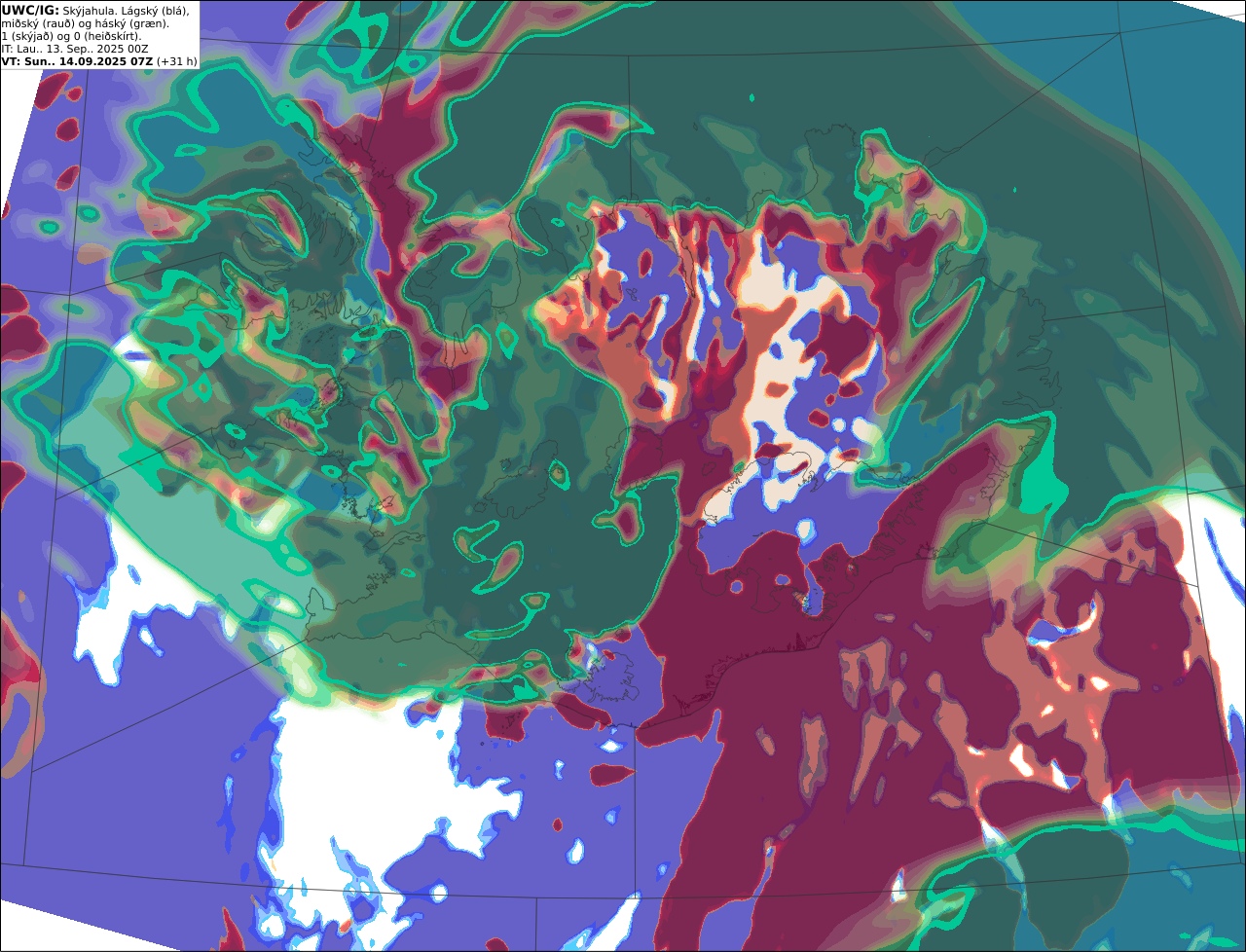The image size is (1246, 952).
Task: Click the '1 (skýjað) og 0 (heiðskírt).' legend line
Action: pyautogui.click(x=71, y=36)
